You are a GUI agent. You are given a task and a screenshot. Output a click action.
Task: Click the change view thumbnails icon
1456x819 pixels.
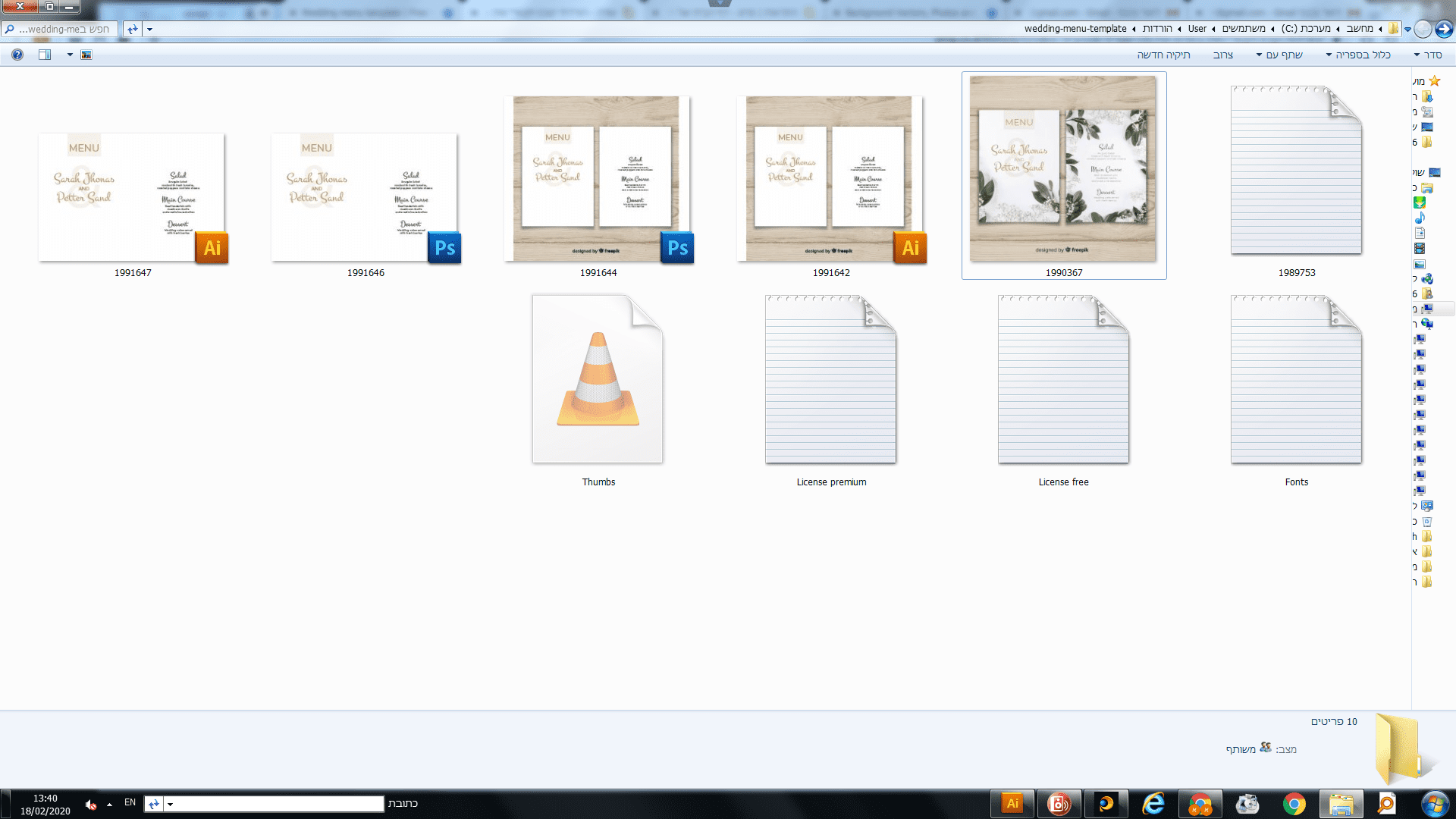pos(86,55)
